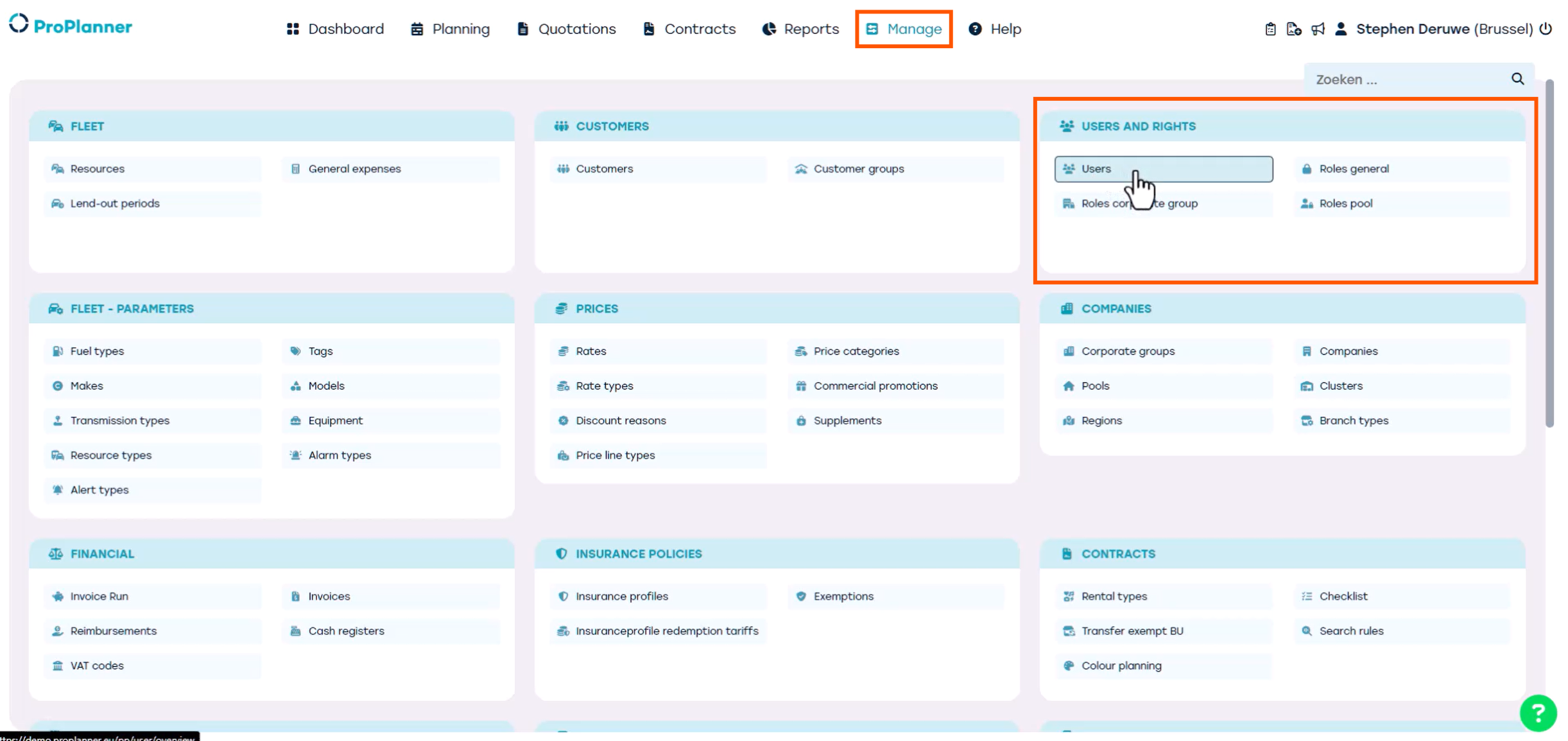Screen dimensions: 1568x741
Task: Open Colour planning settings
Action: pos(1121,665)
